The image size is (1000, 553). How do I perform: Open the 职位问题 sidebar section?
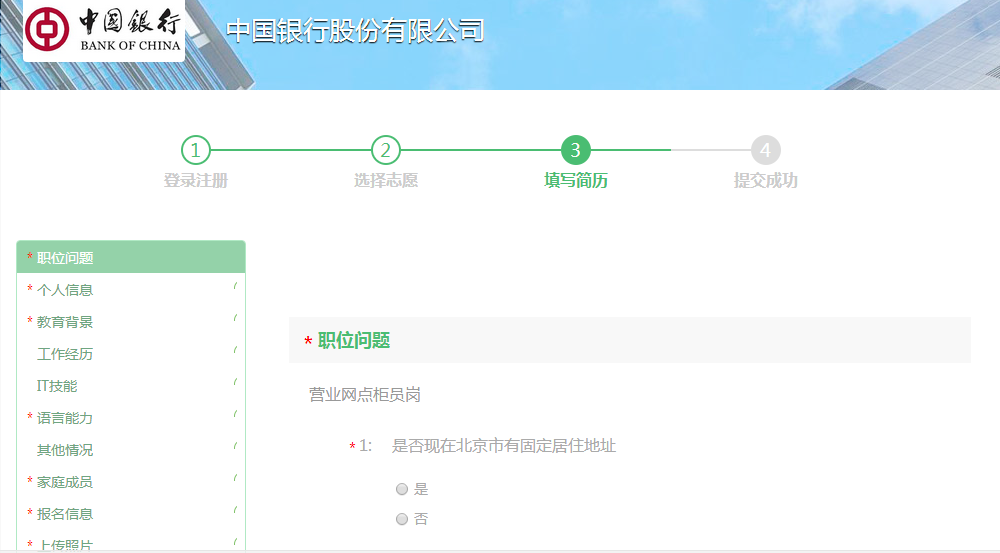[x=65, y=258]
